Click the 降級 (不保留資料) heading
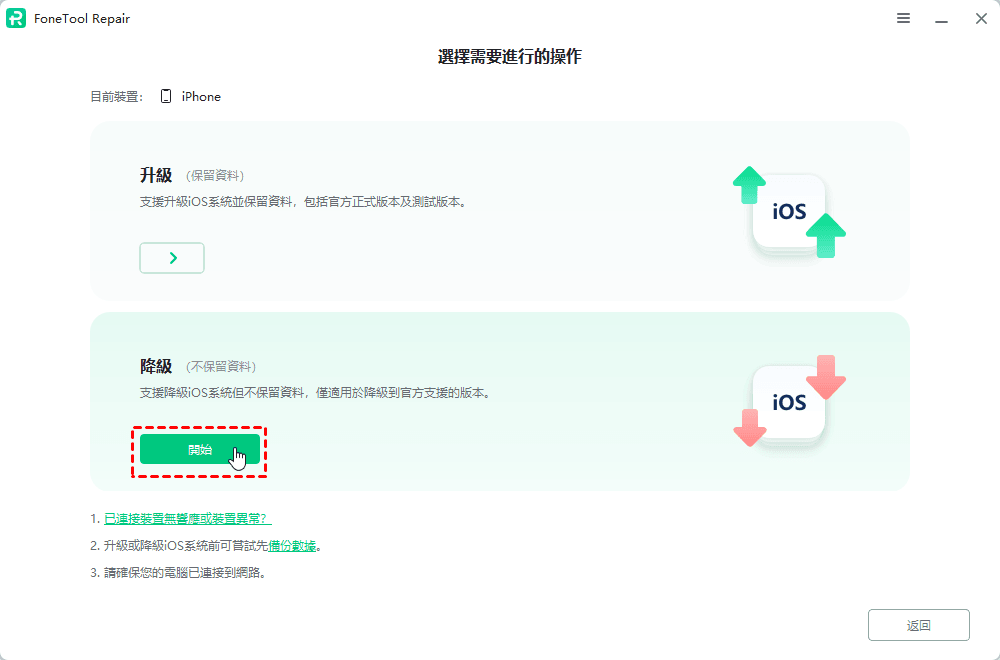This screenshot has height=660, width=1000. click(197, 367)
